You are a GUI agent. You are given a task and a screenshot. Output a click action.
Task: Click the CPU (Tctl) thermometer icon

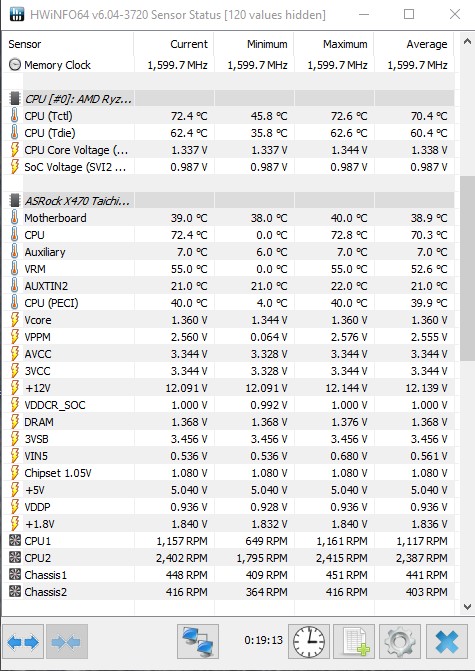pos(15,116)
